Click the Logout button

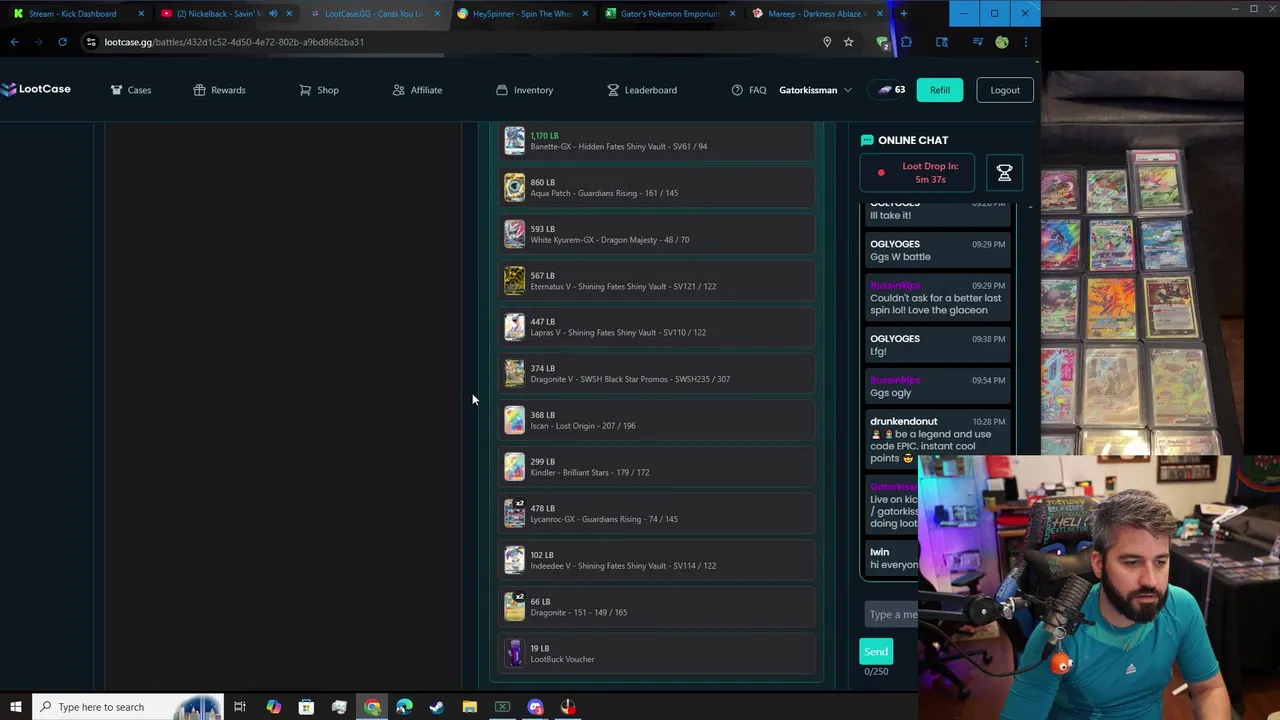(1005, 90)
